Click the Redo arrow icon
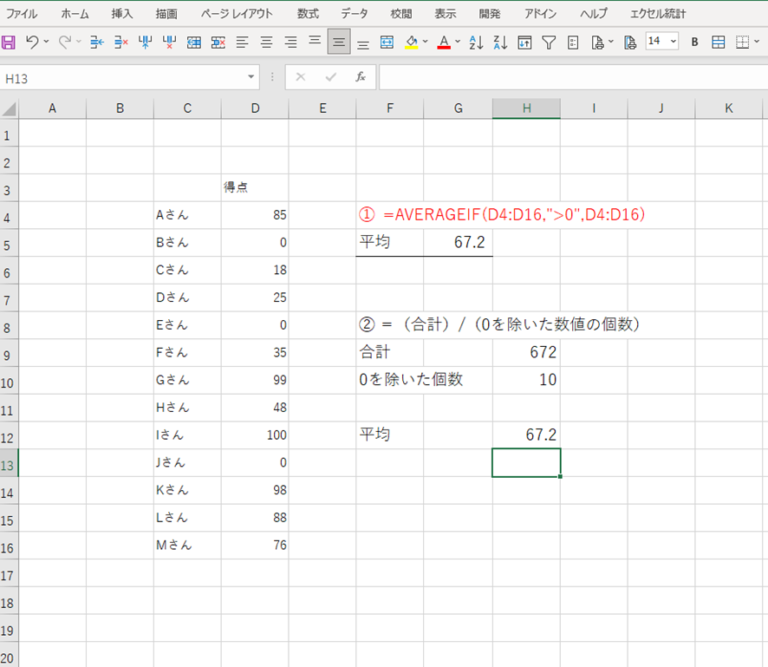 [x=65, y=42]
